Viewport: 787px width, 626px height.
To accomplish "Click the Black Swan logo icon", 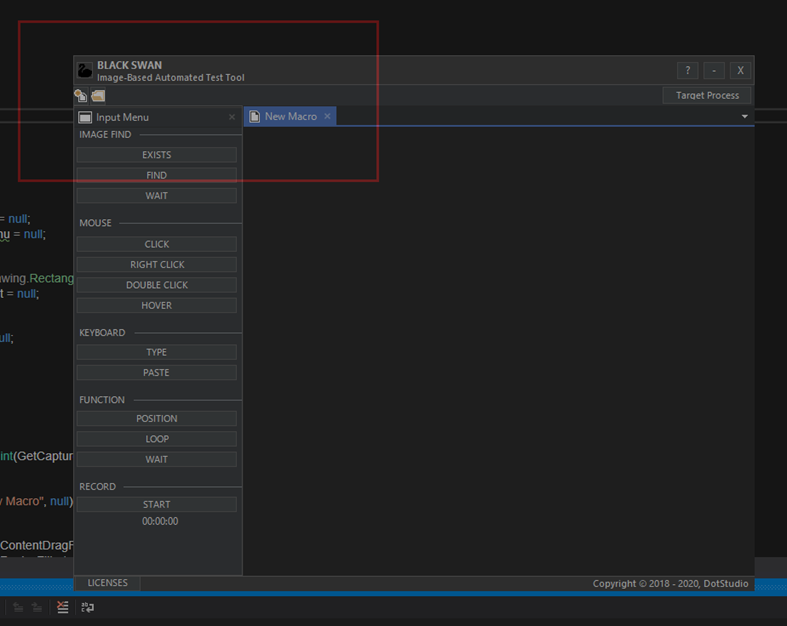I will (85, 70).
